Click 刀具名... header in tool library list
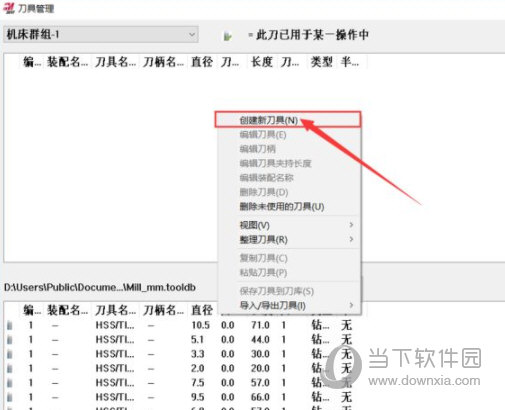Image resolution: width=505 pixels, height=410 pixels. [x=115, y=310]
